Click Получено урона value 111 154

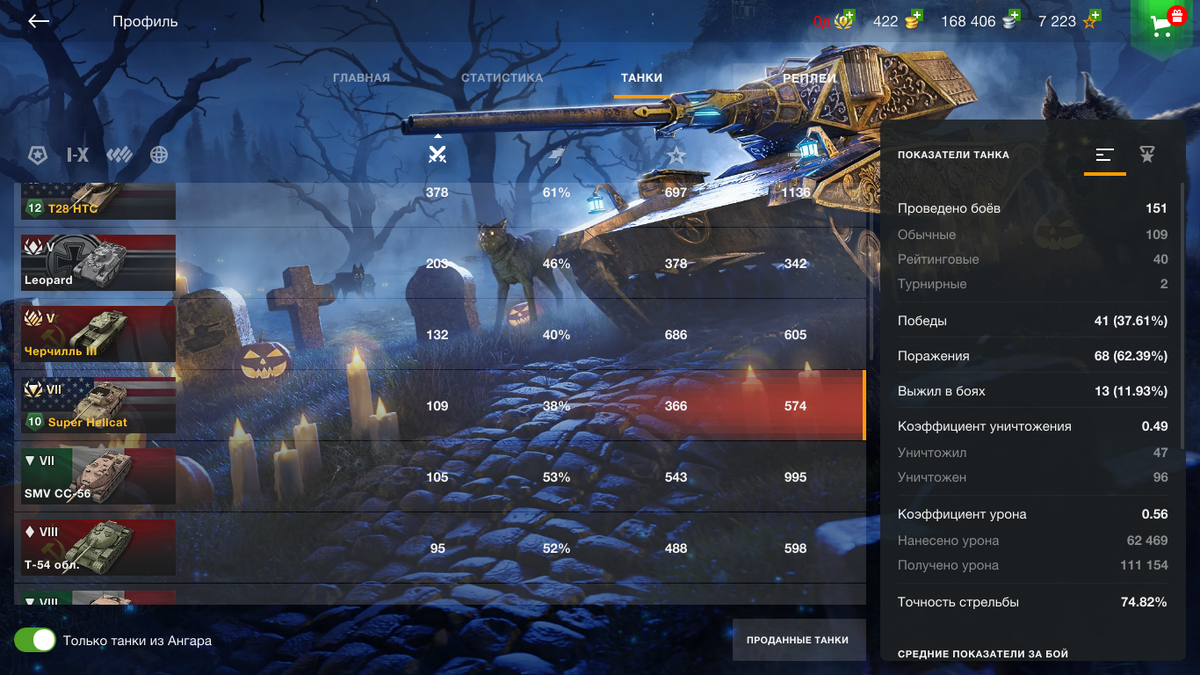coord(1143,565)
